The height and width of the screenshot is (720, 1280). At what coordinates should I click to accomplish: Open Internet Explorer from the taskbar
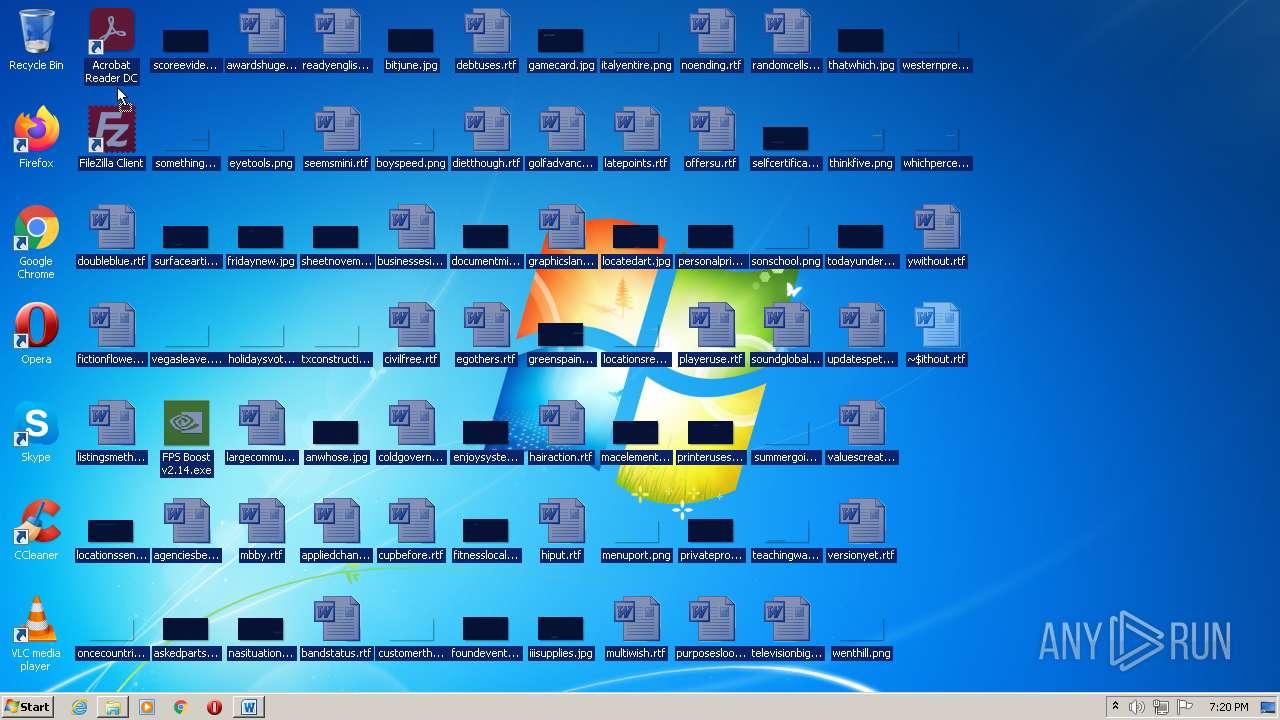(79, 707)
